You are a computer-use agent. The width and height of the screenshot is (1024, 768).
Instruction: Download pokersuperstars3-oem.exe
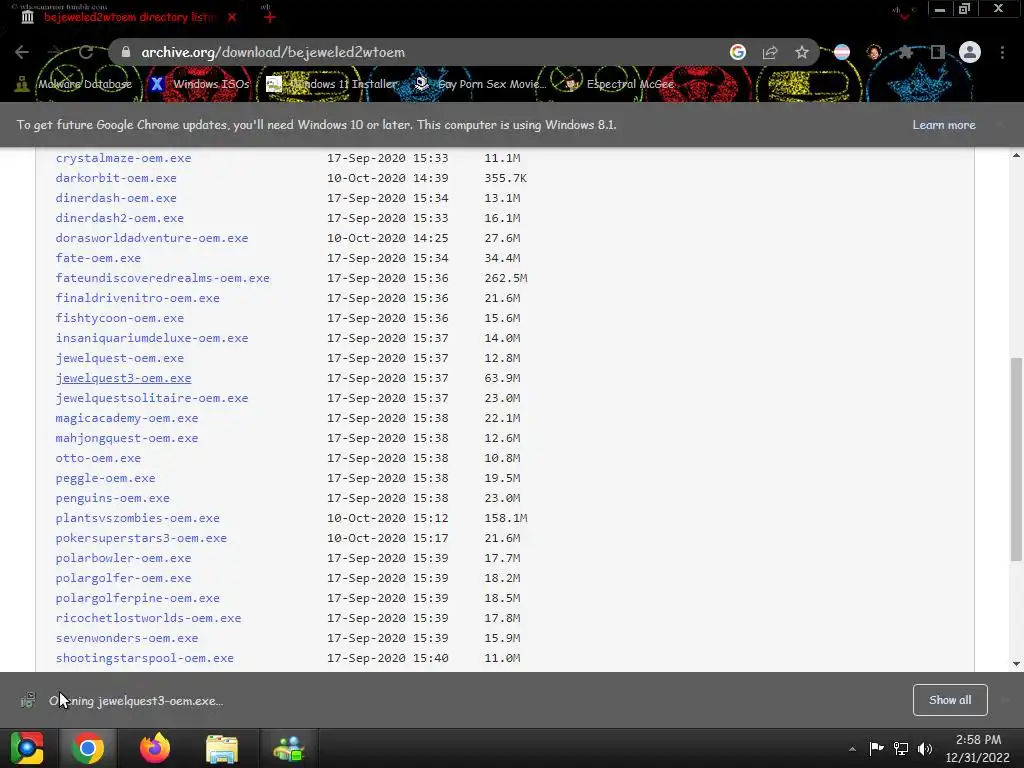tap(141, 538)
